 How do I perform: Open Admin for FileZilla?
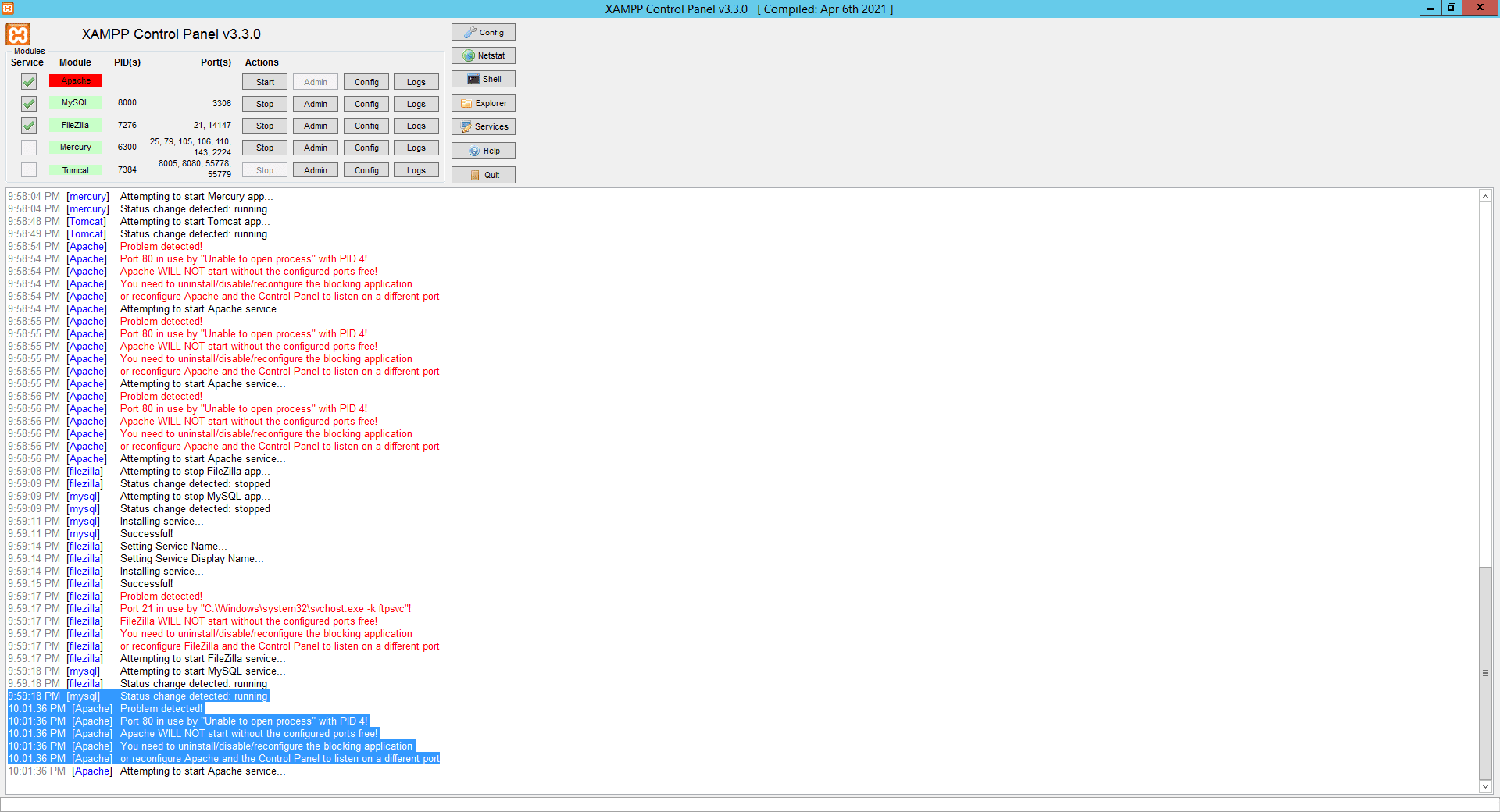tap(316, 126)
